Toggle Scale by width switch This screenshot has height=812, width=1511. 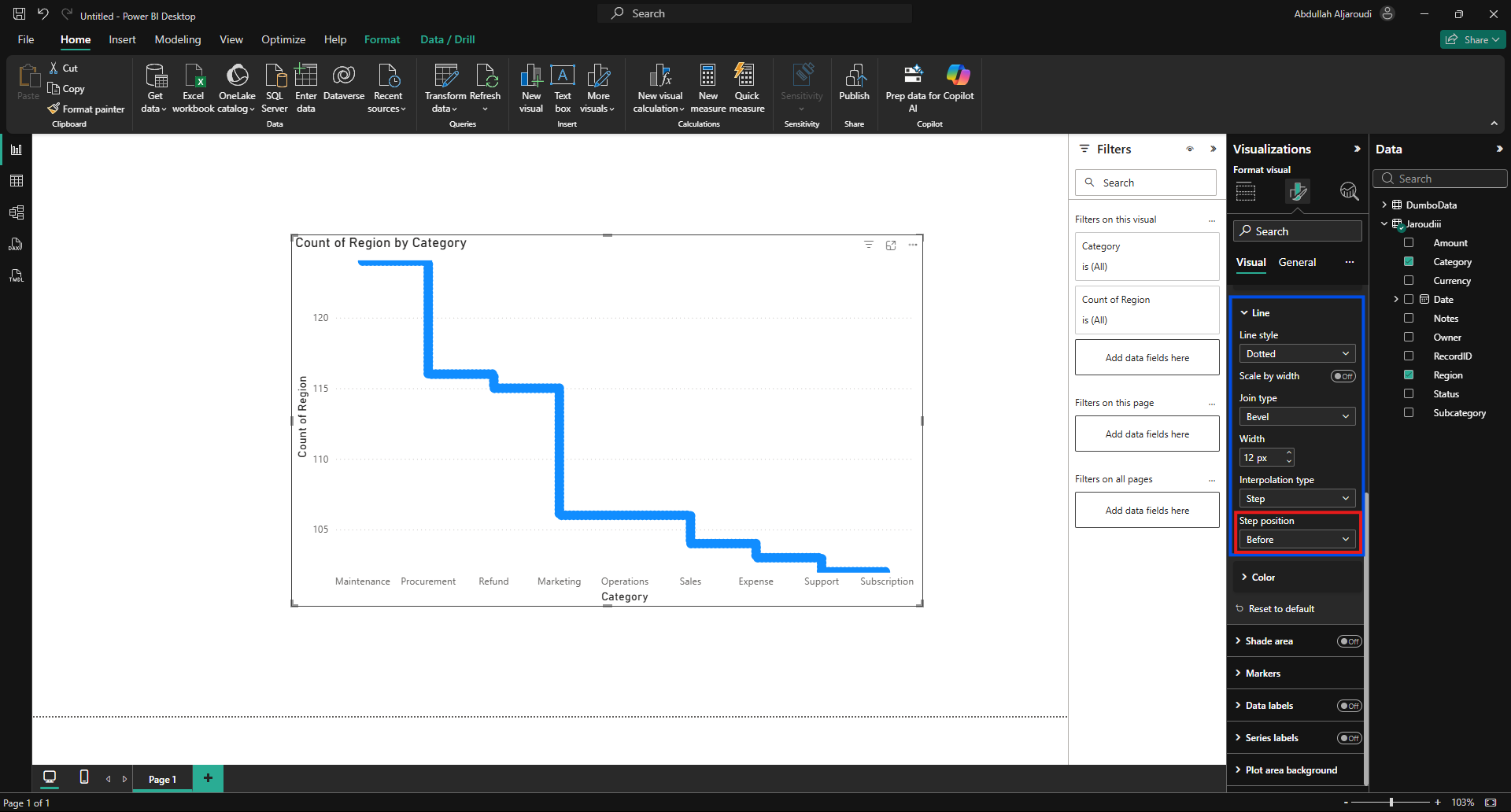pos(1343,376)
